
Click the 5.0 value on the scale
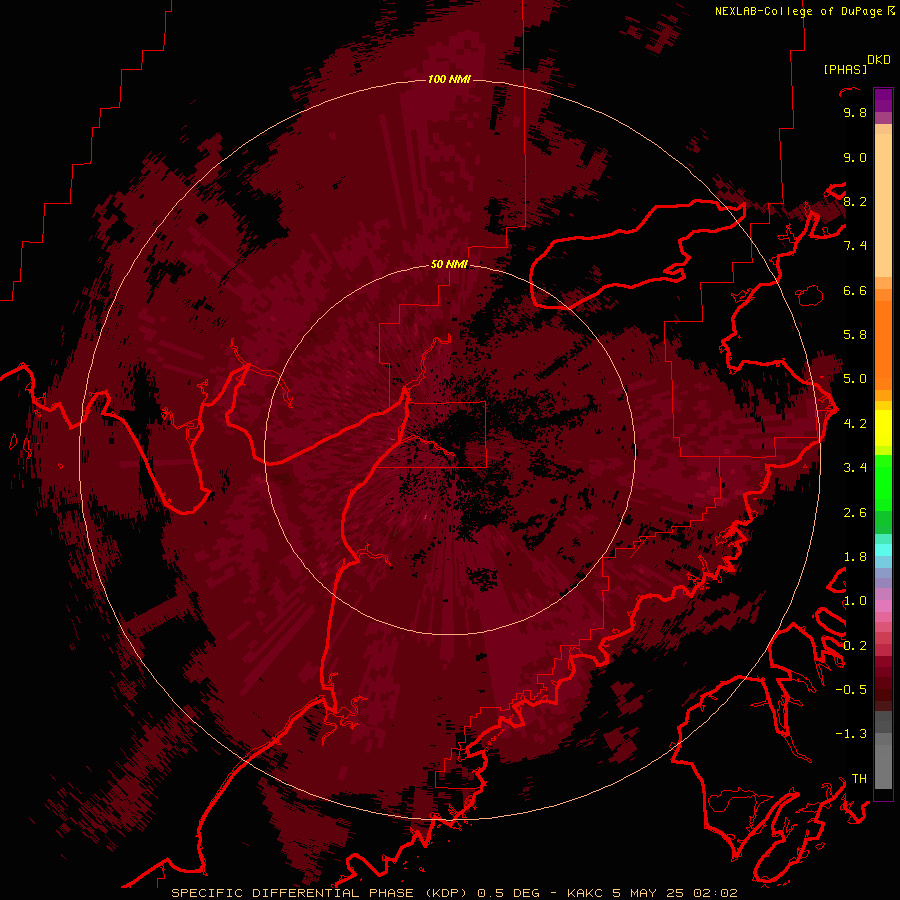[855, 379]
